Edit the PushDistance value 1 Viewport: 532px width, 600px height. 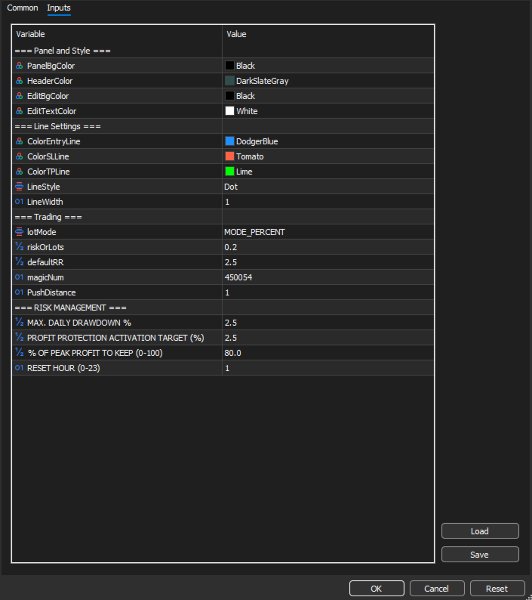pyautogui.click(x=328, y=292)
